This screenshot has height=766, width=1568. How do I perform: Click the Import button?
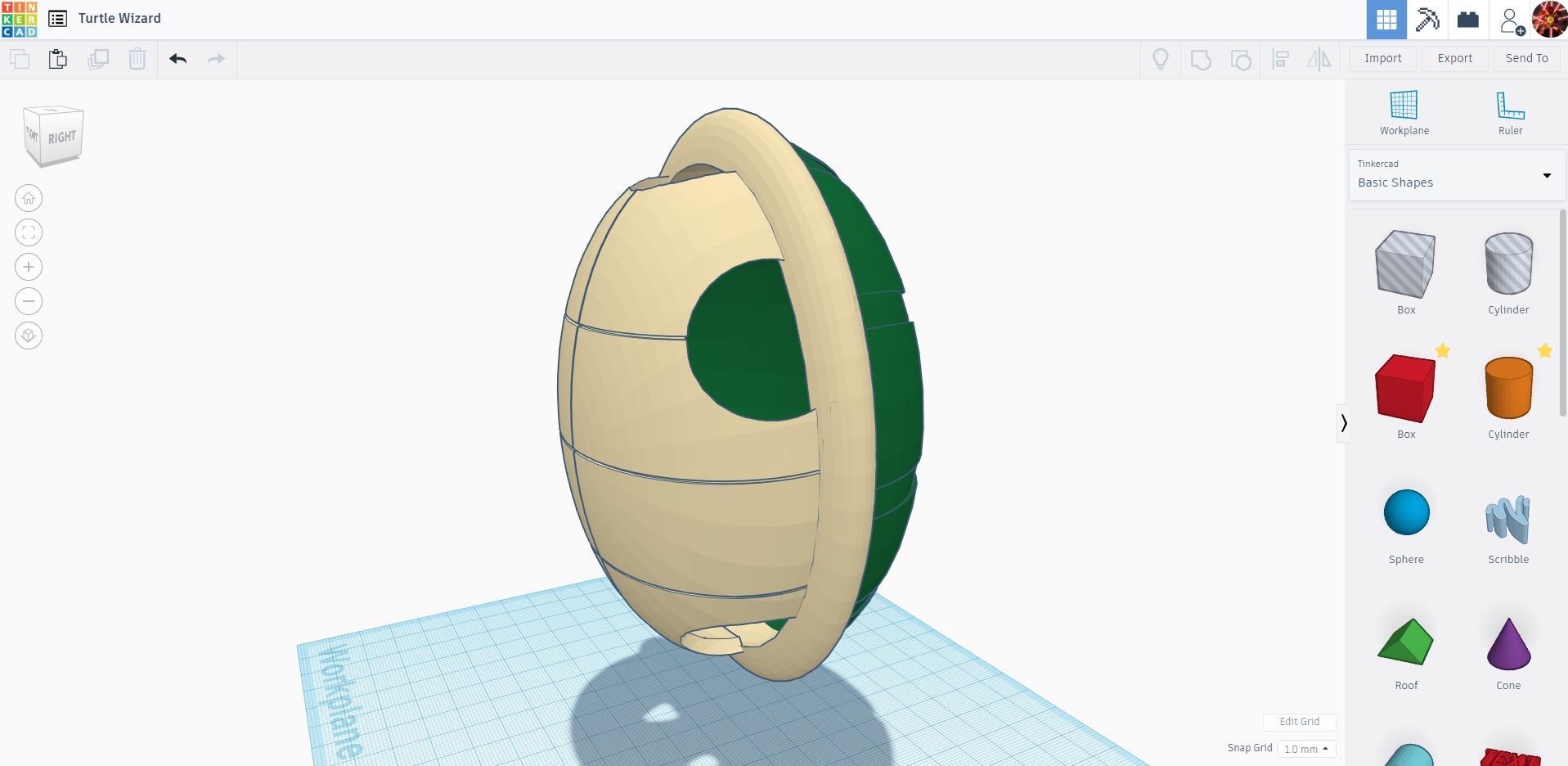coord(1383,58)
